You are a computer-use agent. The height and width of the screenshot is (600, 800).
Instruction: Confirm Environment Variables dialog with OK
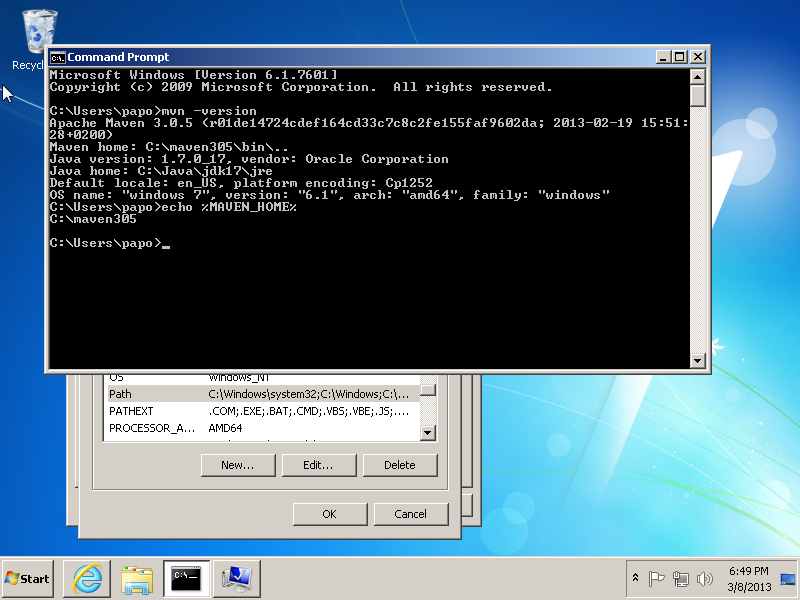[x=330, y=514]
